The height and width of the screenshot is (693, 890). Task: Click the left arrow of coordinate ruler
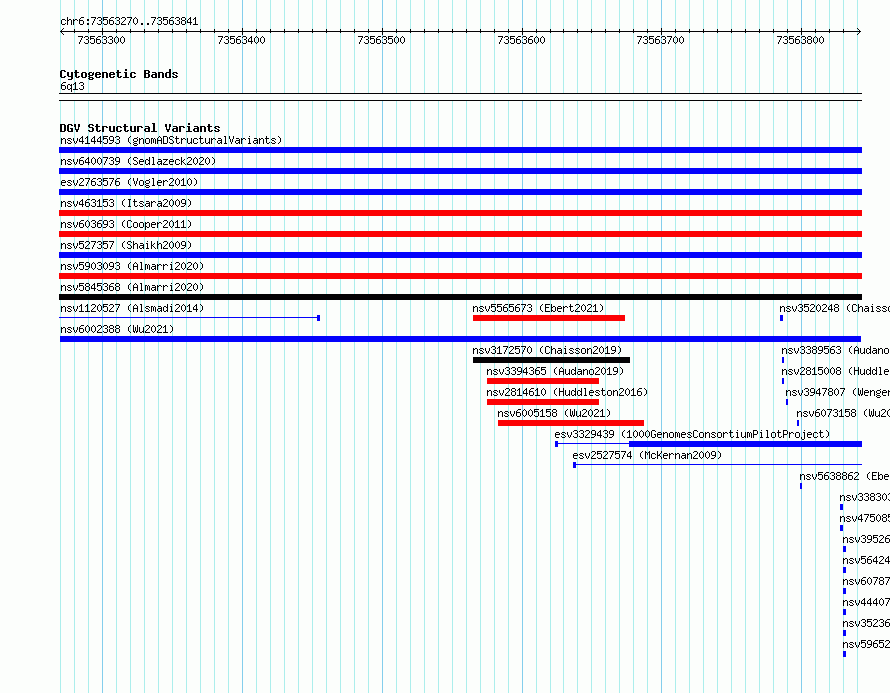click(62, 32)
